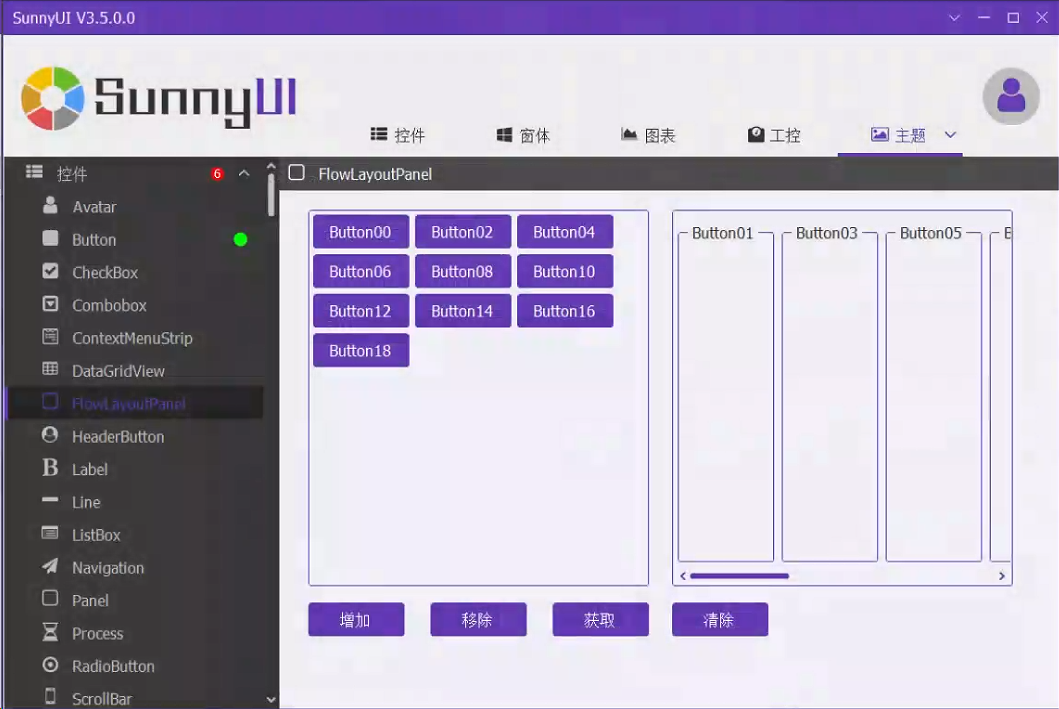Click right arrow of horizontal scrollbar

(x=1002, y=576)
